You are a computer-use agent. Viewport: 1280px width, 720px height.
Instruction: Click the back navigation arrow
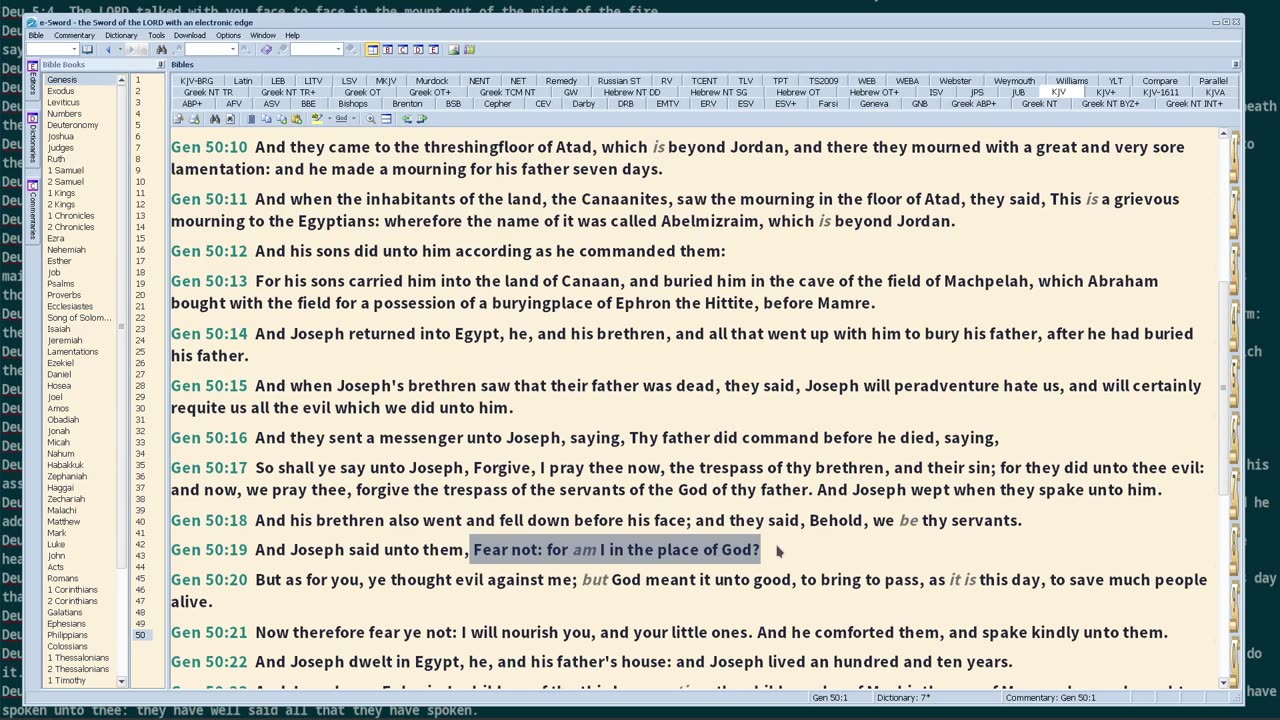(x=108, y=49)
